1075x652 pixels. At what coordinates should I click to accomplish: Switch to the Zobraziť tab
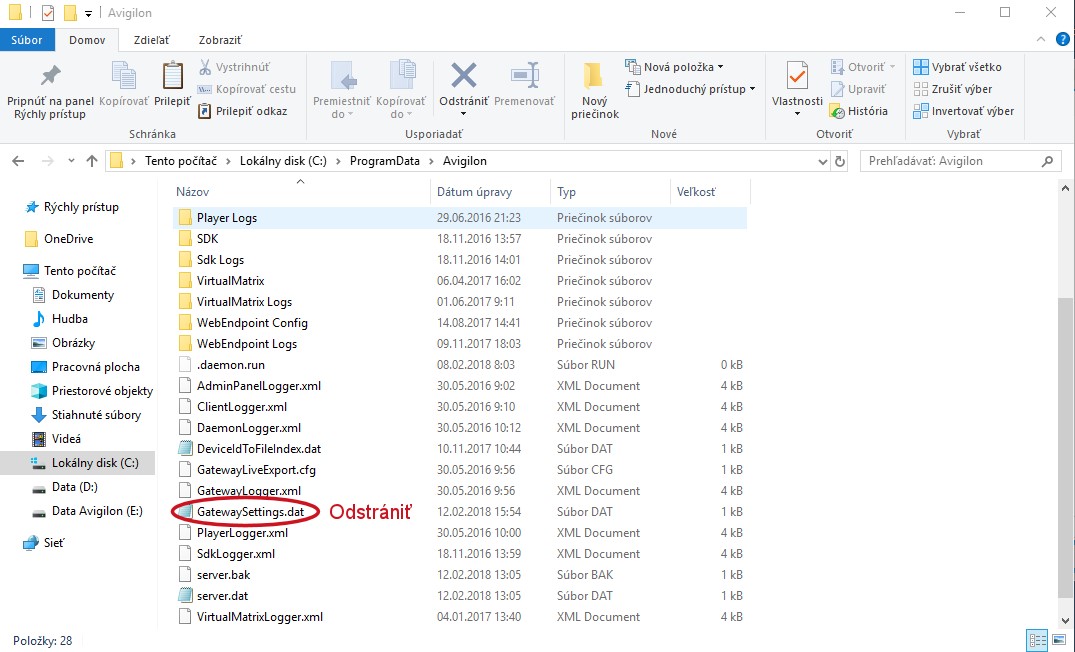point(220,40)
